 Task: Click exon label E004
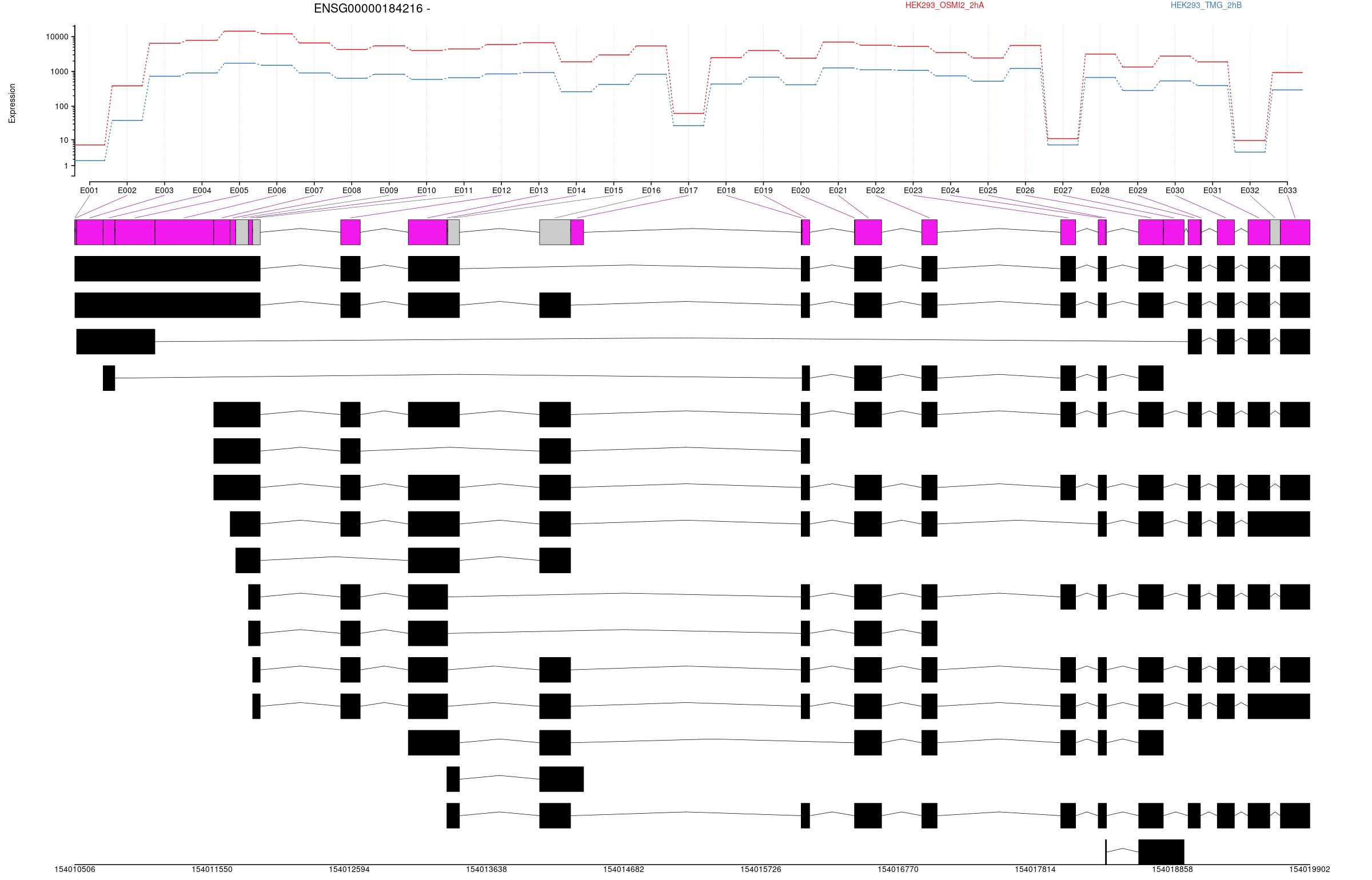(202, 190)
